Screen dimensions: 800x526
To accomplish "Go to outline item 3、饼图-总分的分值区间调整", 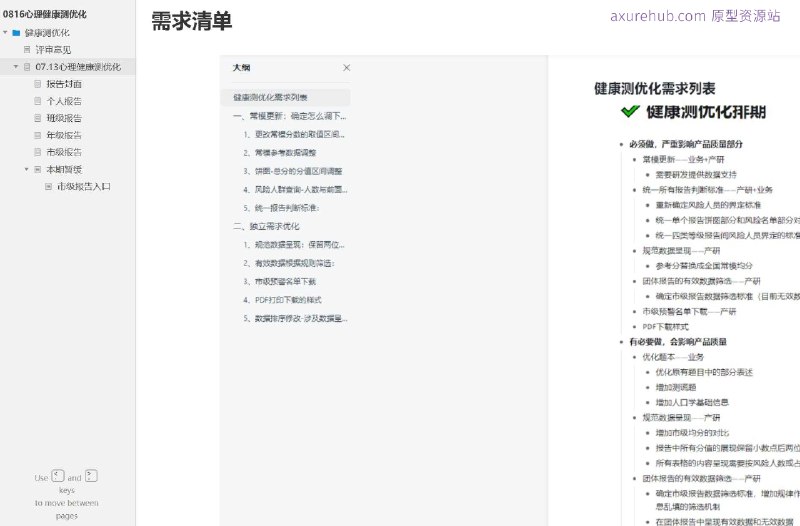I will [x=293, y=171].
